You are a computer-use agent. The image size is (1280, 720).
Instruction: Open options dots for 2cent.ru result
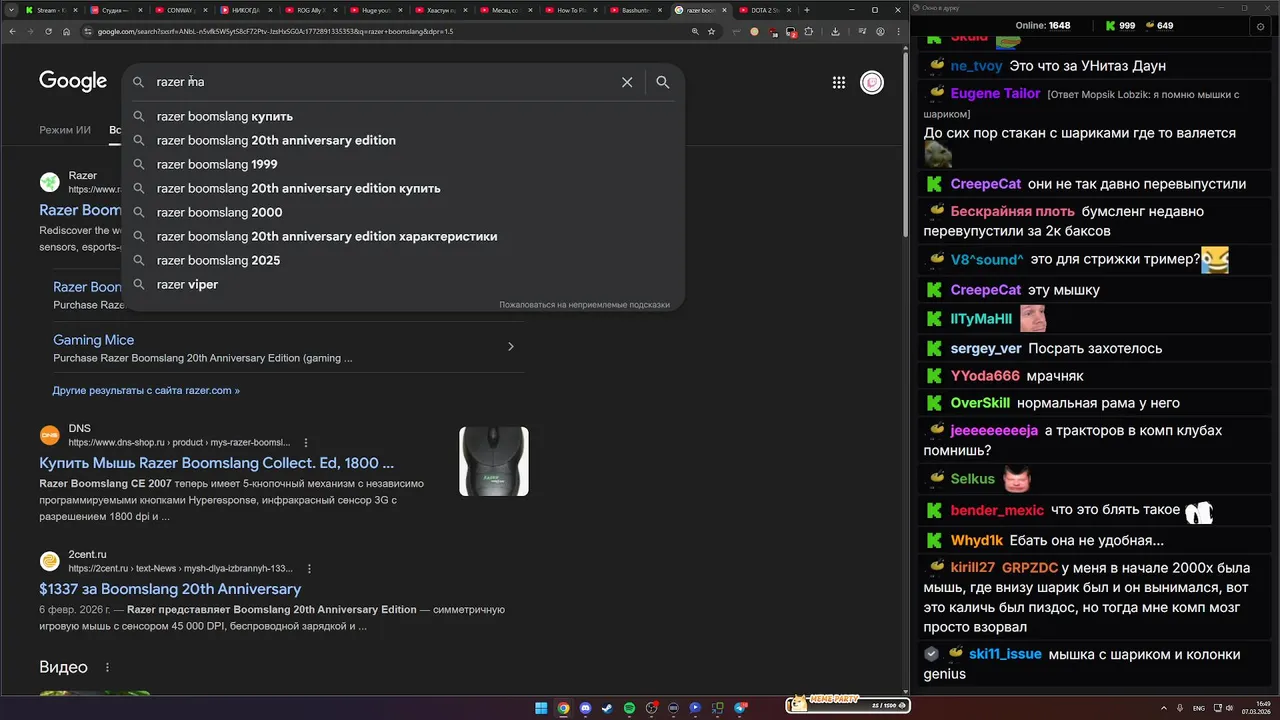[309, 569]
